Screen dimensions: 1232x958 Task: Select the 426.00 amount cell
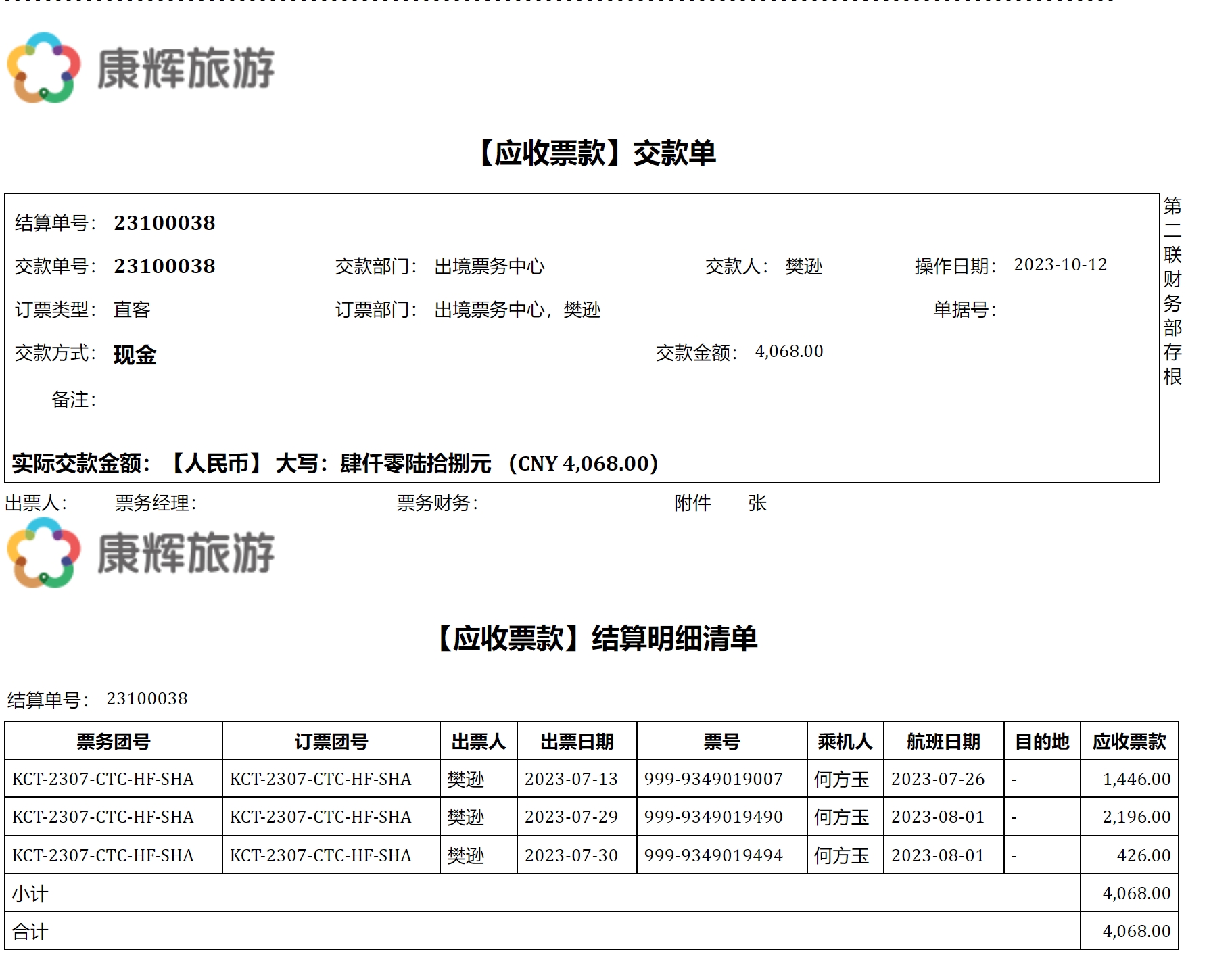(x=1143, y=855)
